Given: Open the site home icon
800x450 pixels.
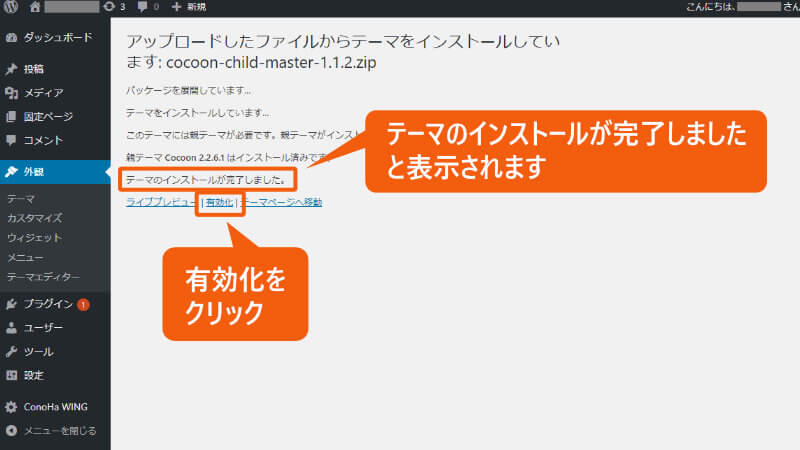Looking at the screenshot, I should tap(35, 7).
